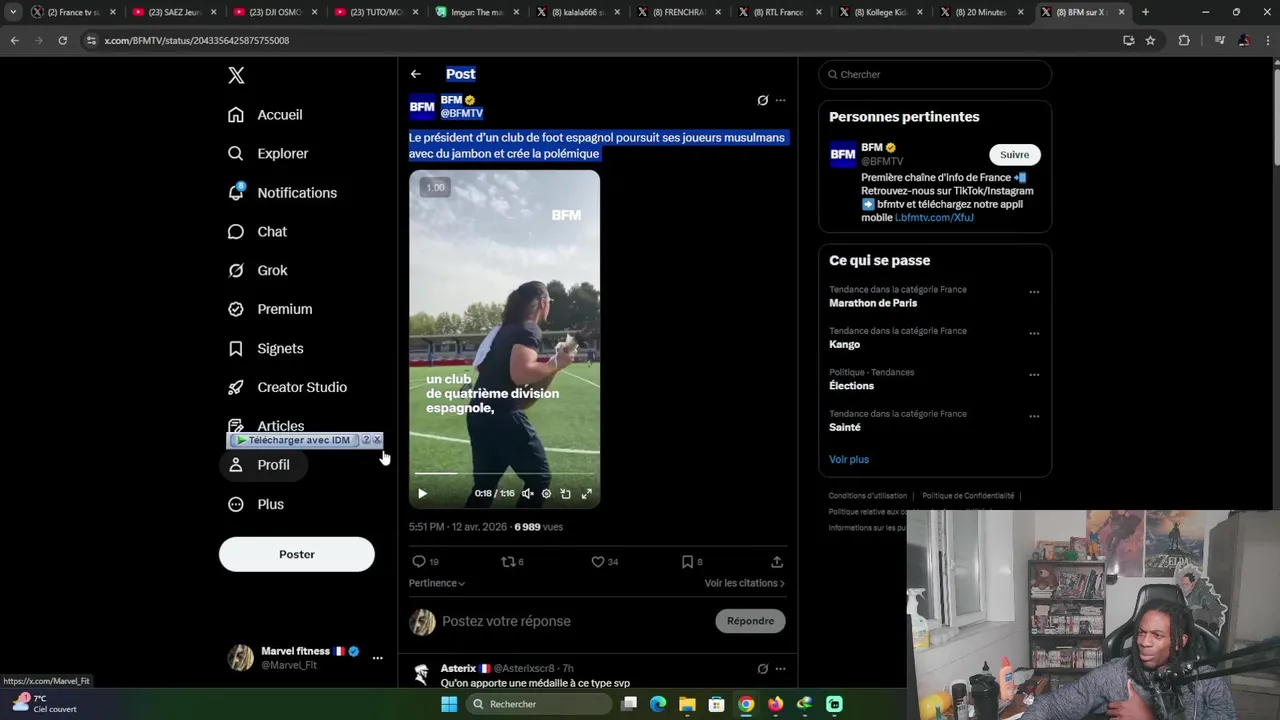The image size is (1280, 720).
Task: Switch to 20 Minutes tab
Action: (980, 12)
